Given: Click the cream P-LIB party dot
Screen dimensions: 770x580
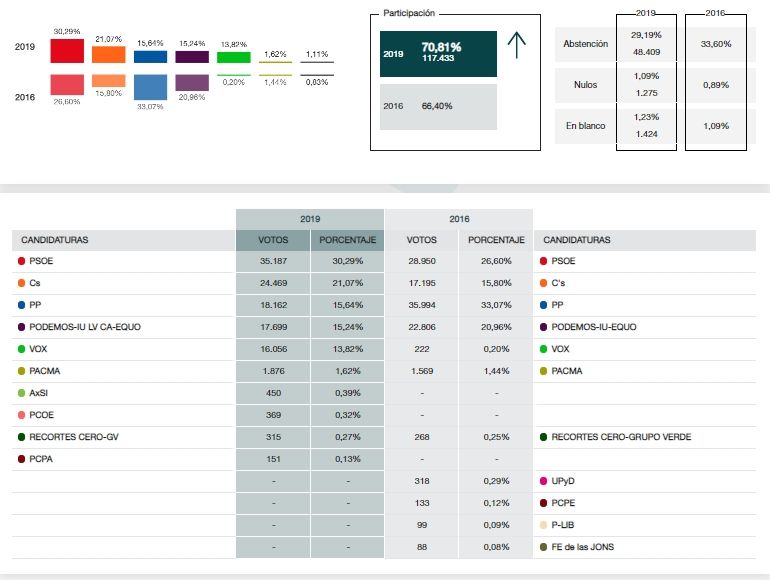Looking at the screenshot, I should [x=543, y=525].
